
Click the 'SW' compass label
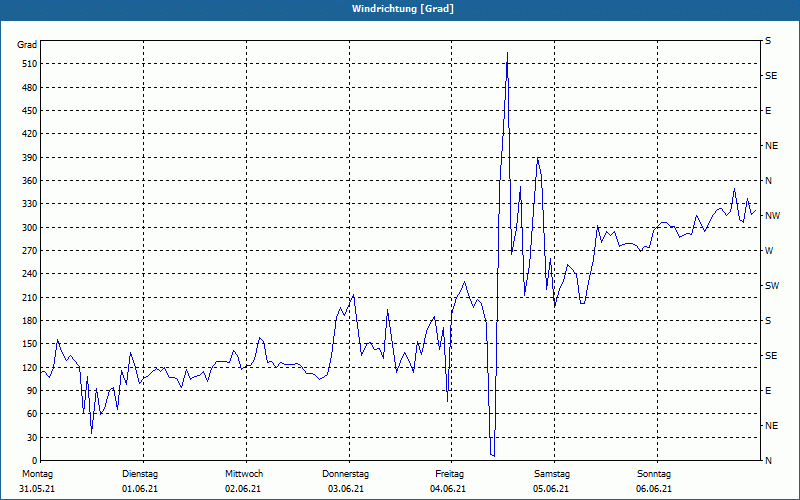pyautogui.click(x=772, y=286)
